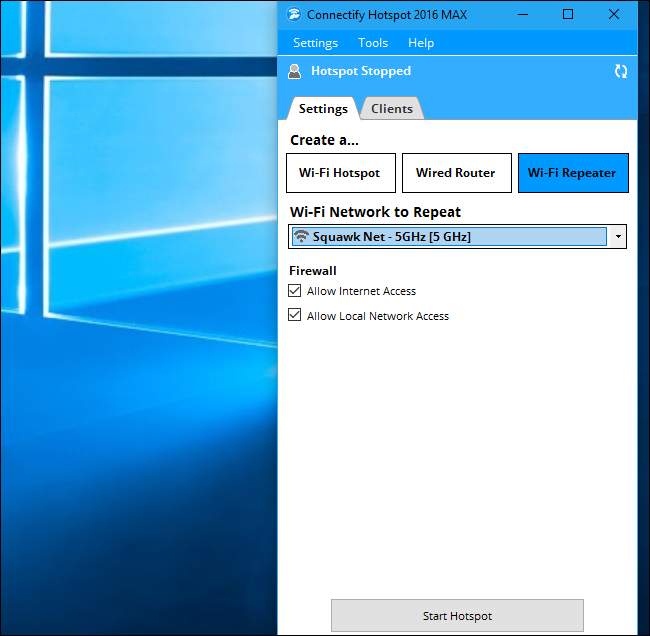Click the Firewall section label

(313, 271)
